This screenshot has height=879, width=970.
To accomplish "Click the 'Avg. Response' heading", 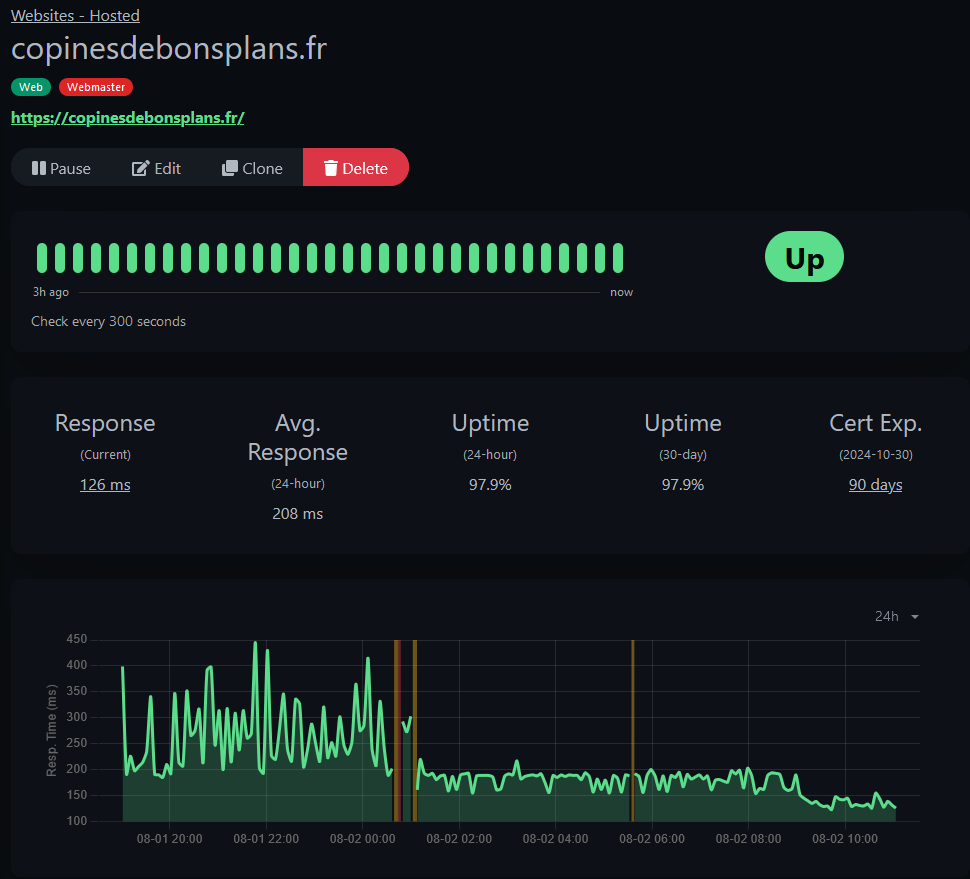I will tap(298, 437).
